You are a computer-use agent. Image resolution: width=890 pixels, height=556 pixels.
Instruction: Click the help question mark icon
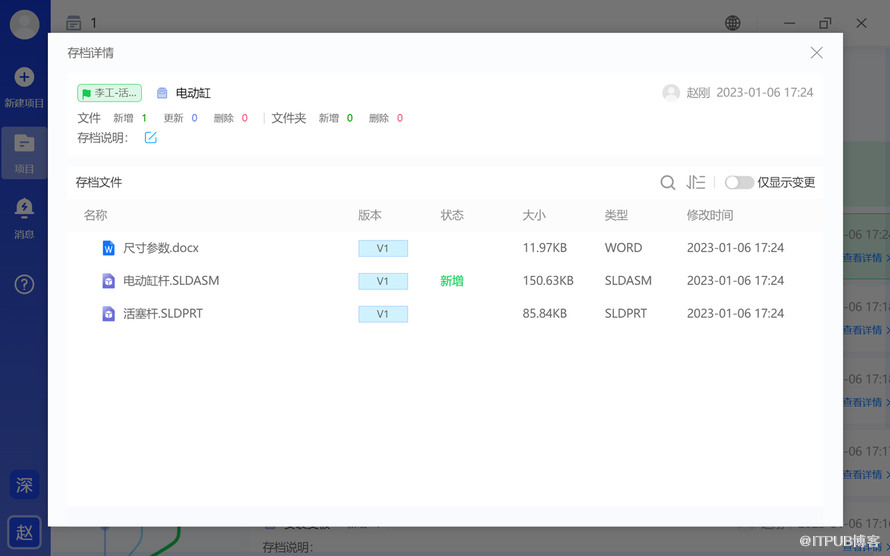point(24,284)
